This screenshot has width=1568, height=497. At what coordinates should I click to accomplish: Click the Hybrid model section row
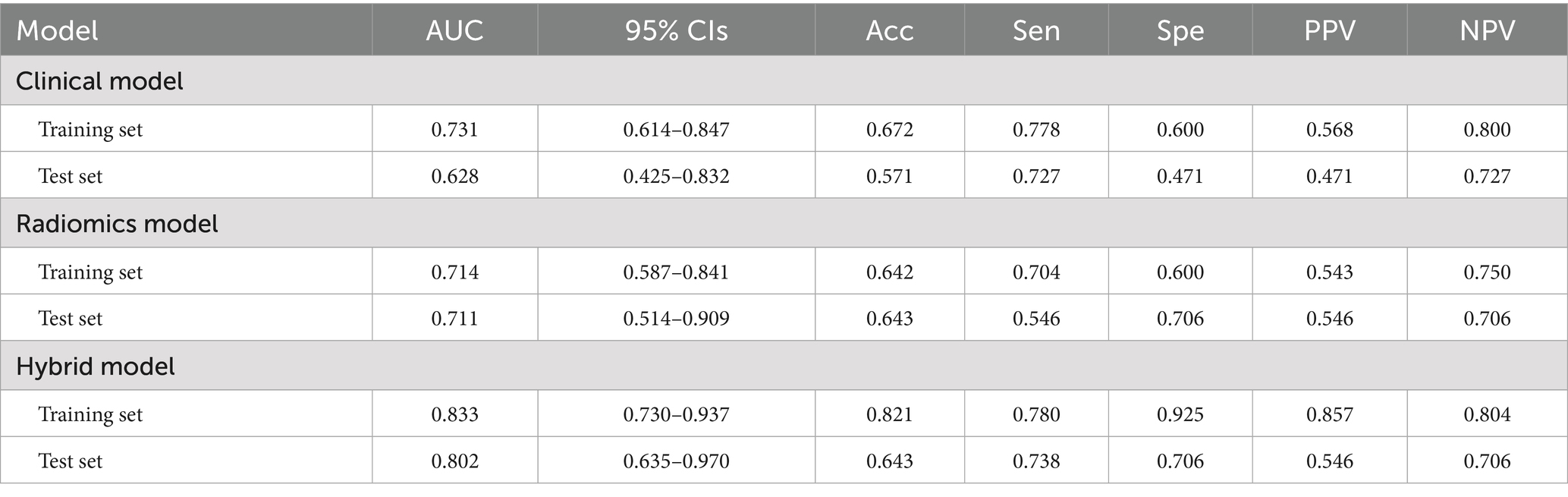[96, 366]
